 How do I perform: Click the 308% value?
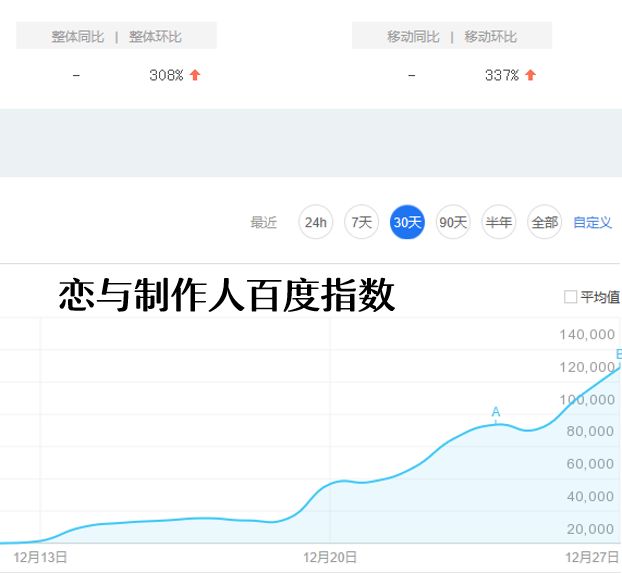(166, 75)
